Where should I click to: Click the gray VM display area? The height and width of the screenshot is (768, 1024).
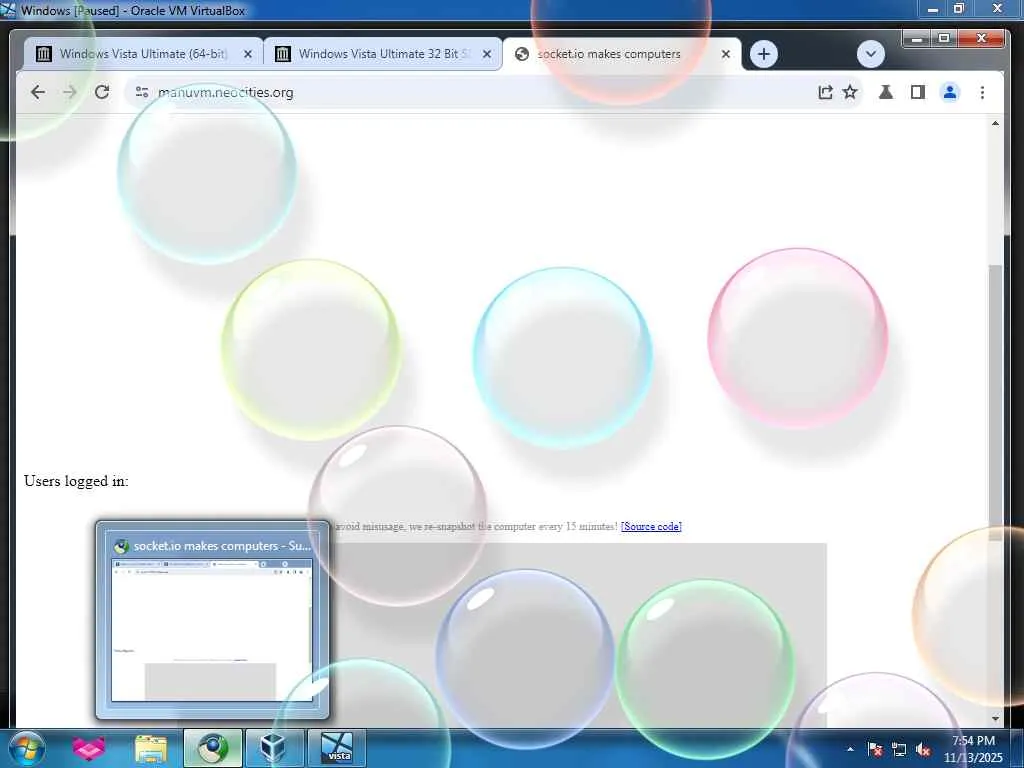502,635
